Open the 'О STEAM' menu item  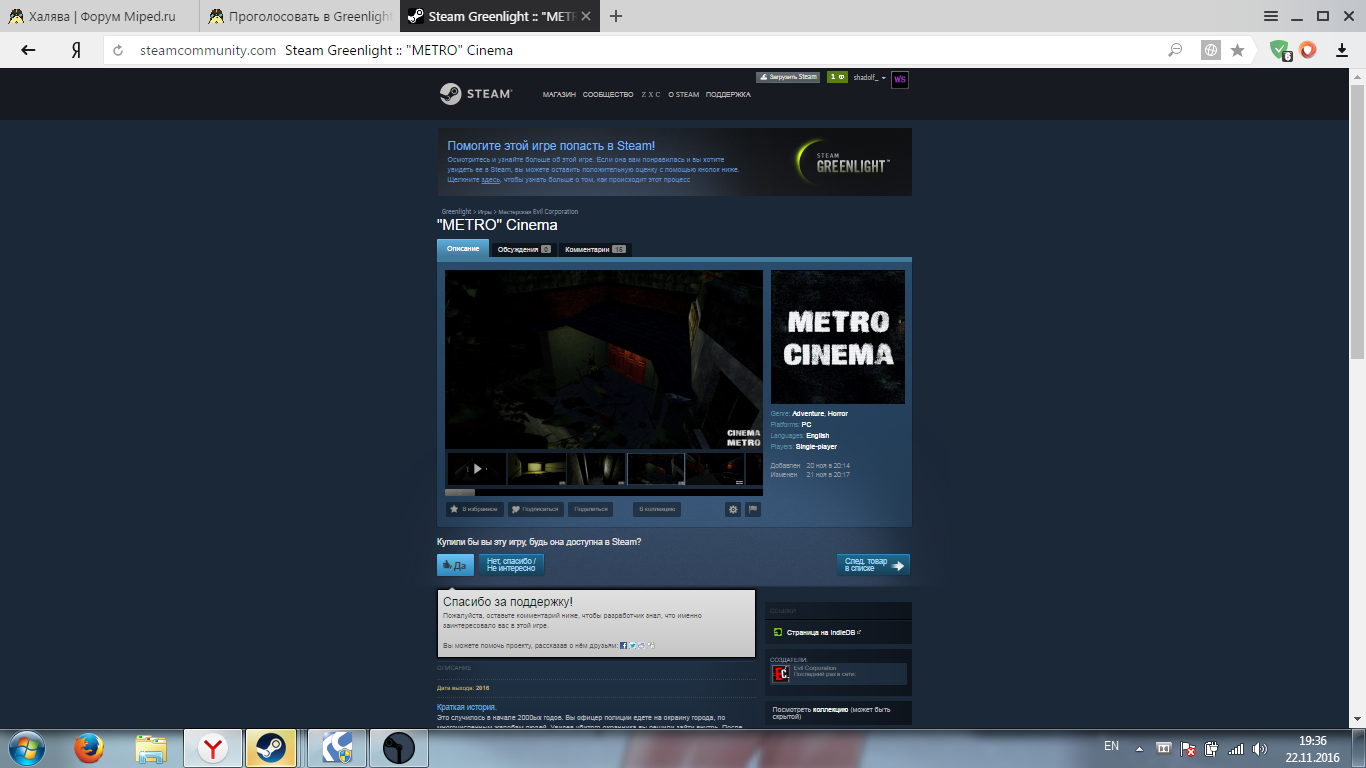[x=684, y=95]
